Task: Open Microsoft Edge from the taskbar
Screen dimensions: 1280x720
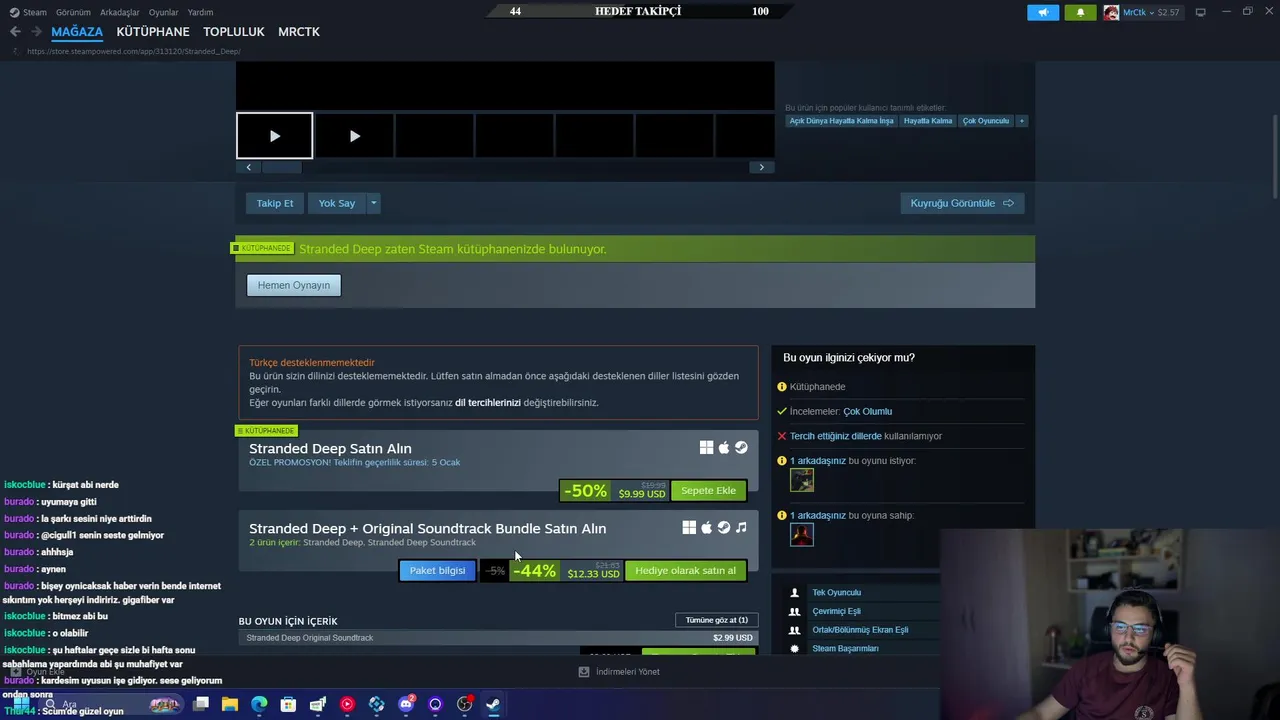Action: pos(259,704)
